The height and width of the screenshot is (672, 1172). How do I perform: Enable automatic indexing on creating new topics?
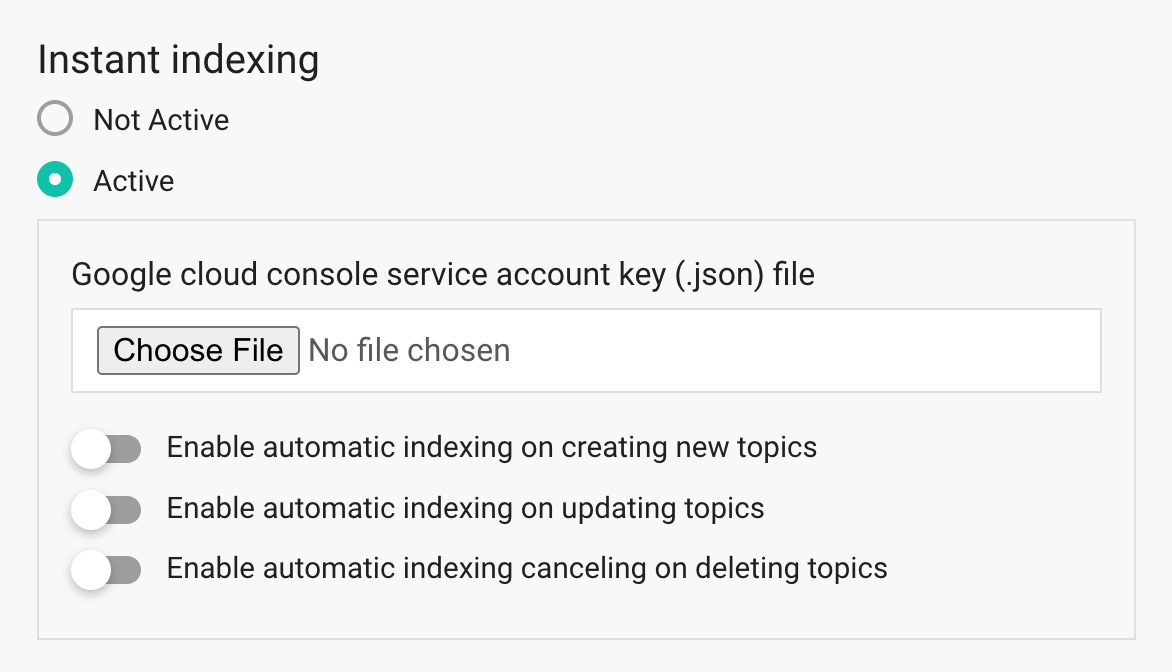coord(105,449)
